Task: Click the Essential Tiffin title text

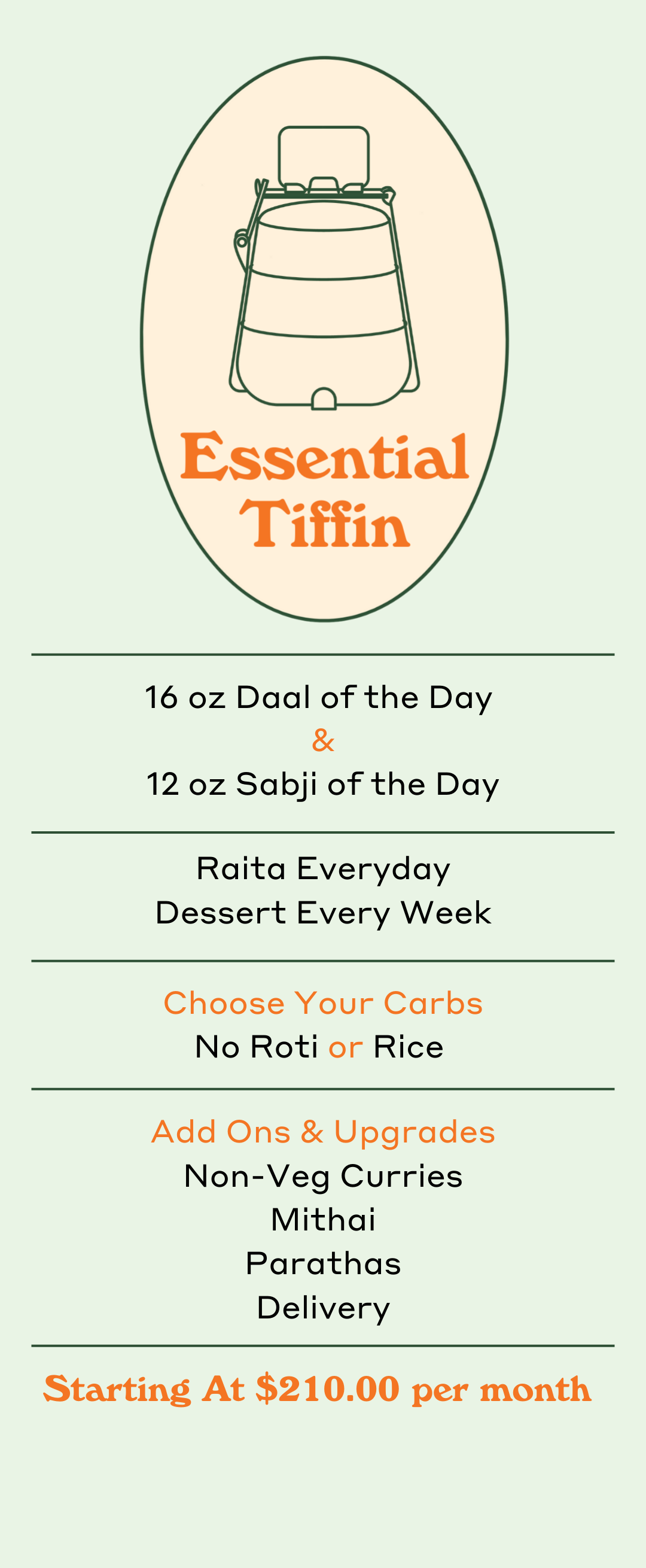Action: point(324,489)
